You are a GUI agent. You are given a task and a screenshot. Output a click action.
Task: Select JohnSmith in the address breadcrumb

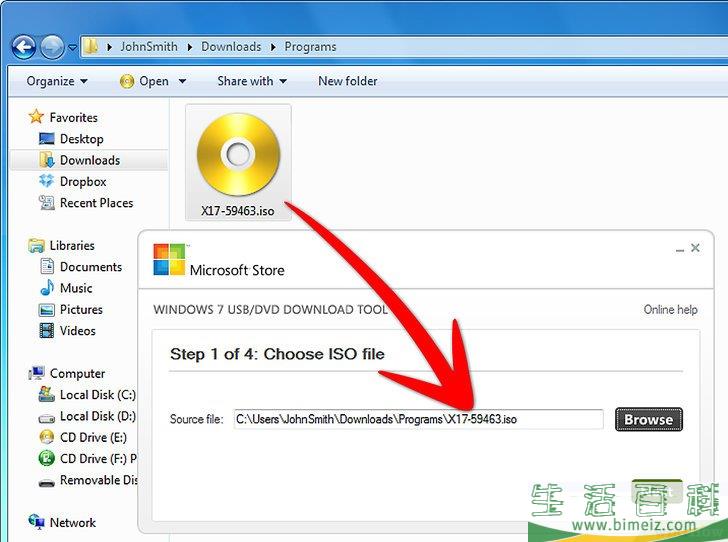(x=149, y=46)
